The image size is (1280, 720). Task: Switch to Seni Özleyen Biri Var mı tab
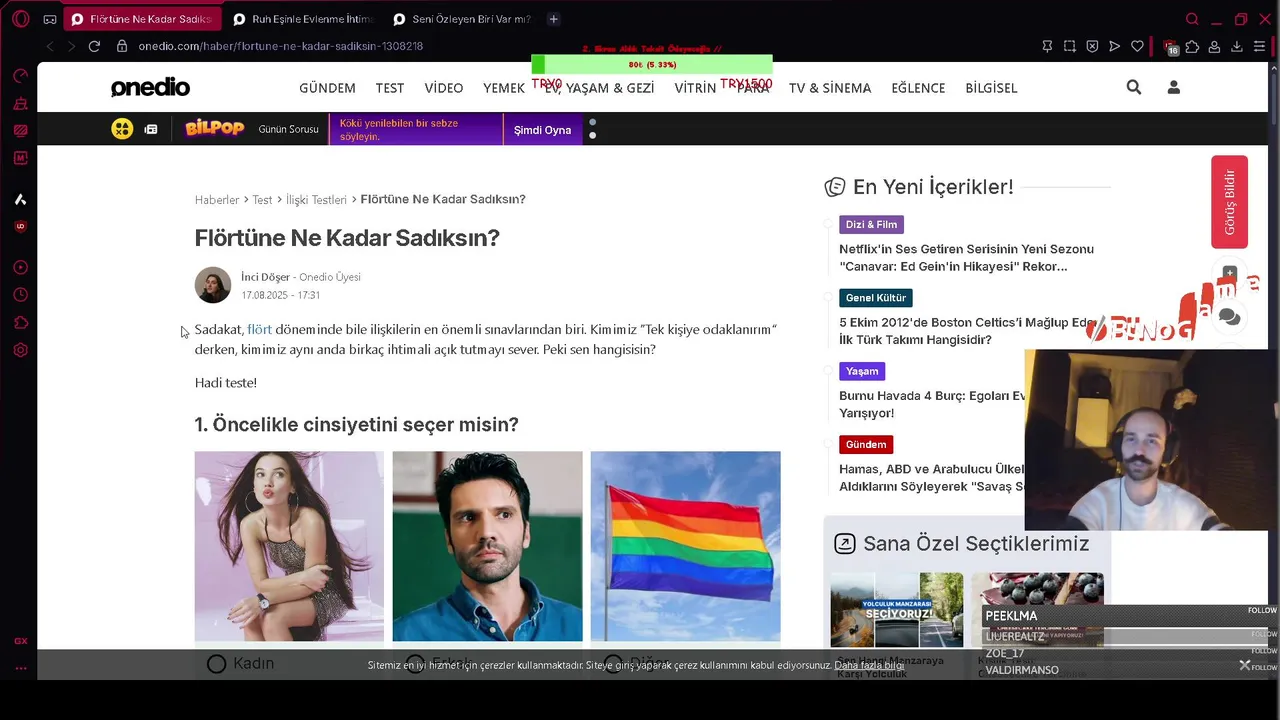coord(463,19)
